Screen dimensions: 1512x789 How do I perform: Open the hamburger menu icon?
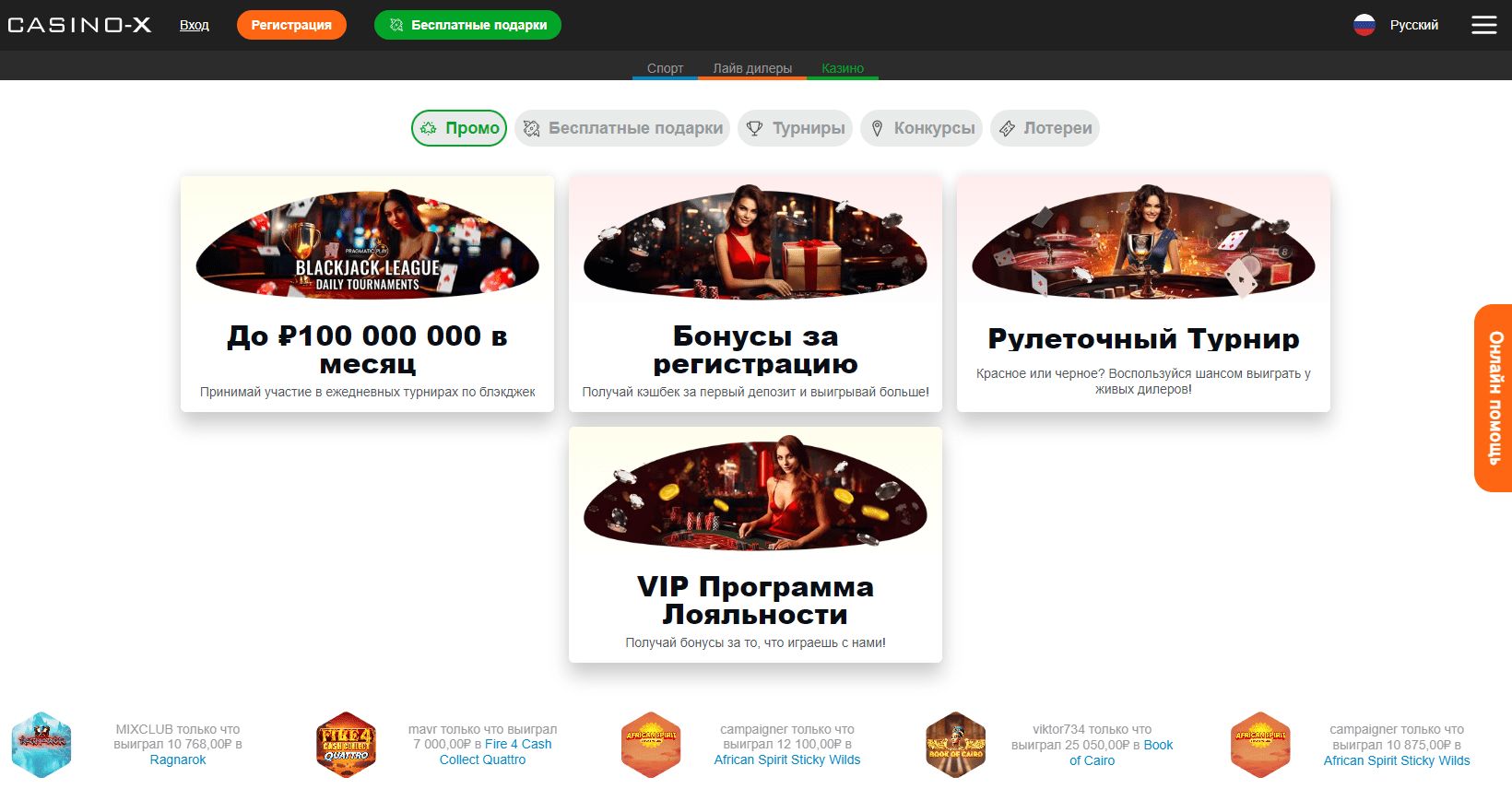pos(1483,25)
